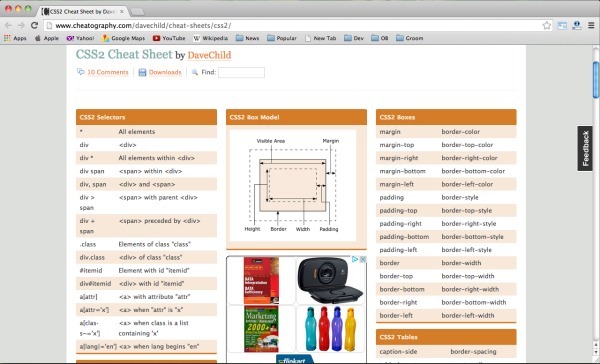Open the DaveChild author link
This screenshot has width=600, height=364.
[209, 55]
